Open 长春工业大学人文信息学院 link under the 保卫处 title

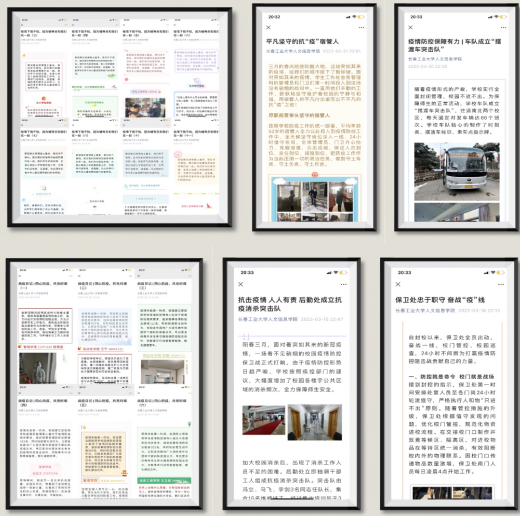click(425, 310)
